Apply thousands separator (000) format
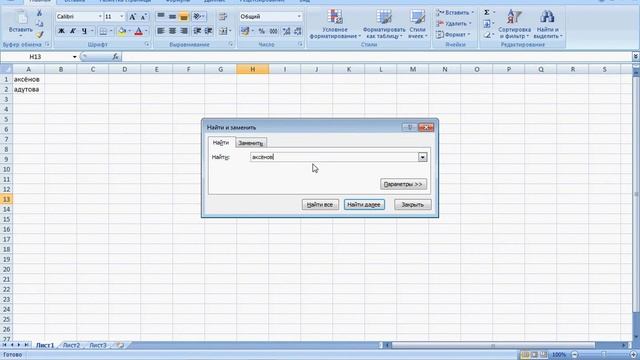This screenshot has width=640, height=360. pyautogui.click(x=273, y=31)
